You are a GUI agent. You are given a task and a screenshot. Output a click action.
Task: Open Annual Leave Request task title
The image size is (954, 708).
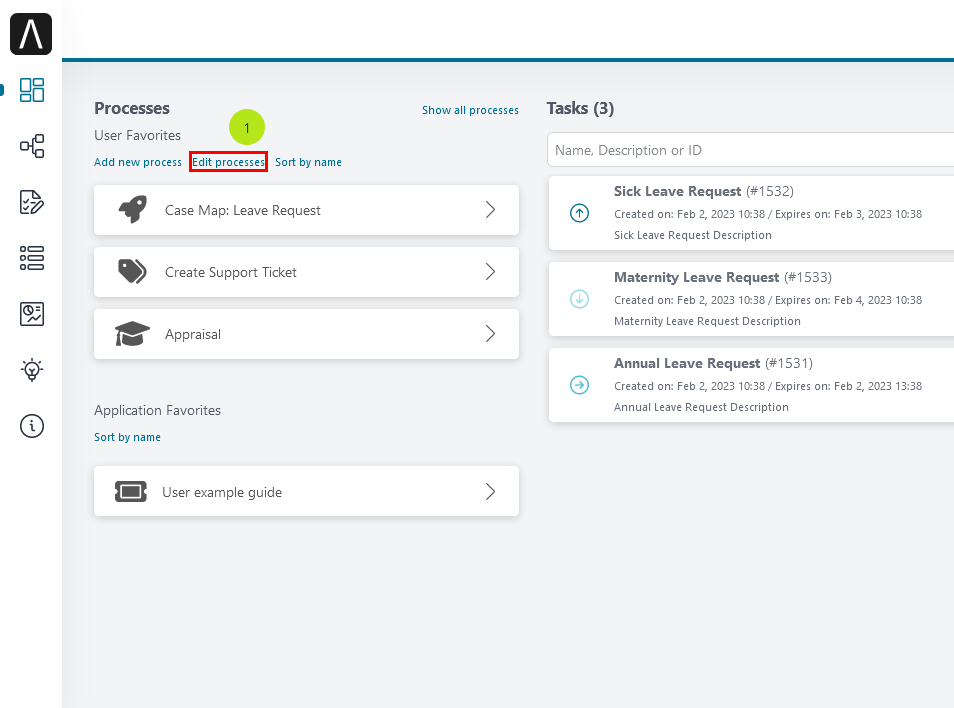point(687,363)
